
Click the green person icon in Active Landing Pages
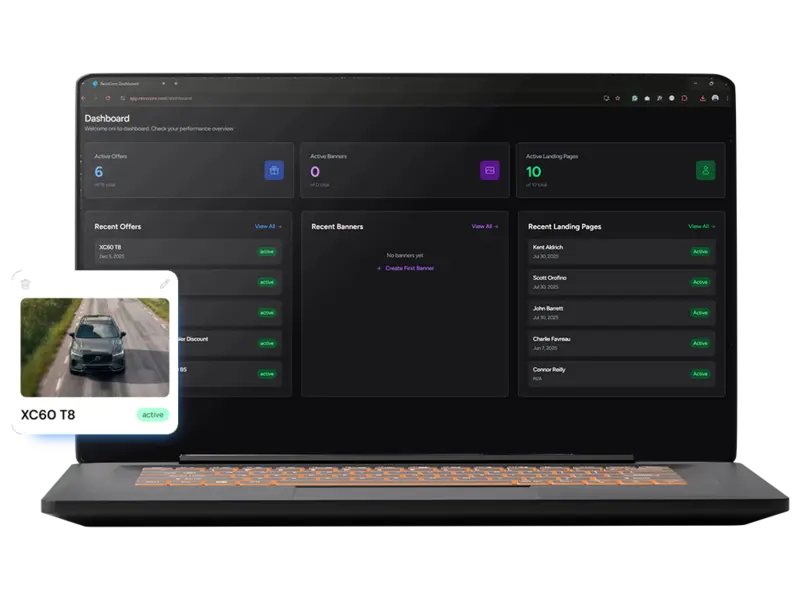[x=705, y=171]
